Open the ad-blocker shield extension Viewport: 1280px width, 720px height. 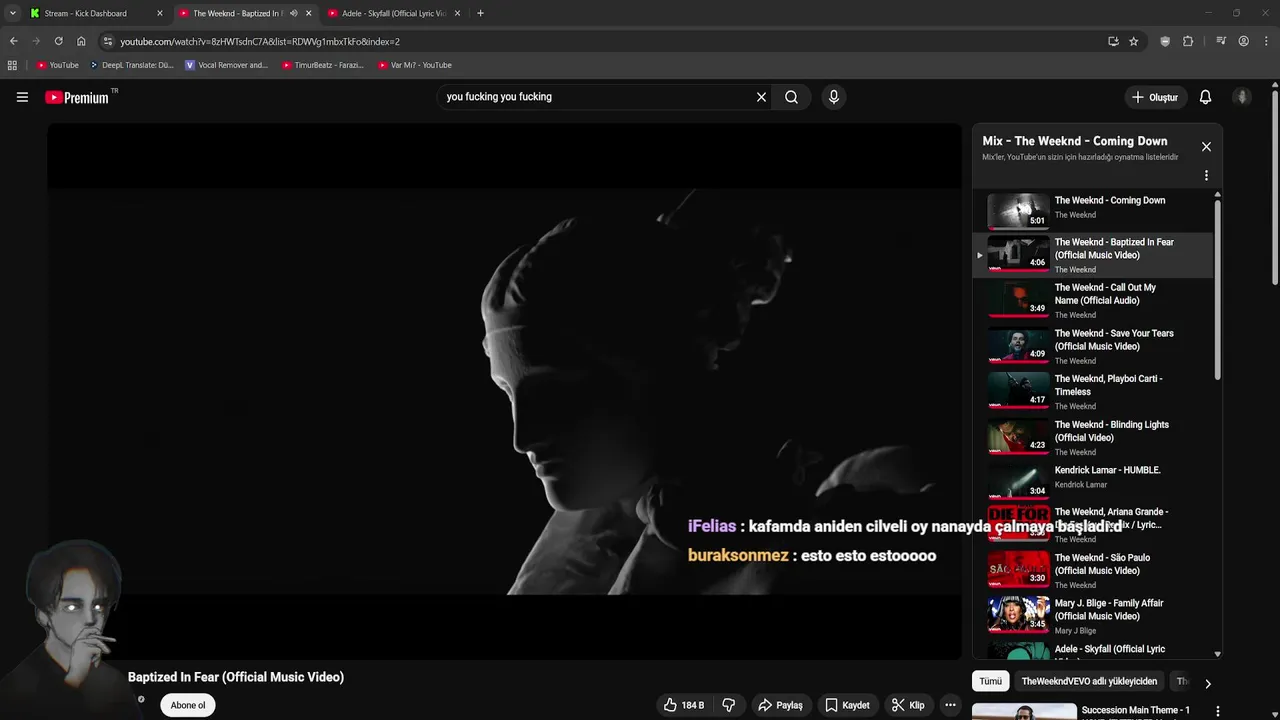point(1165,41)
